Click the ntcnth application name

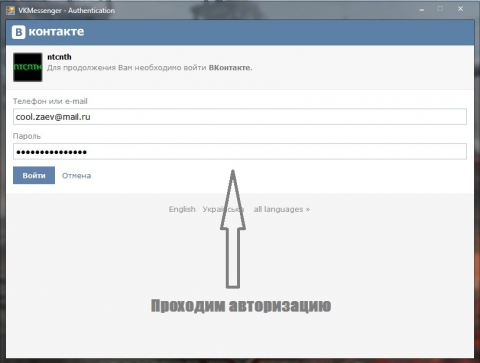[x=59, y=57]
